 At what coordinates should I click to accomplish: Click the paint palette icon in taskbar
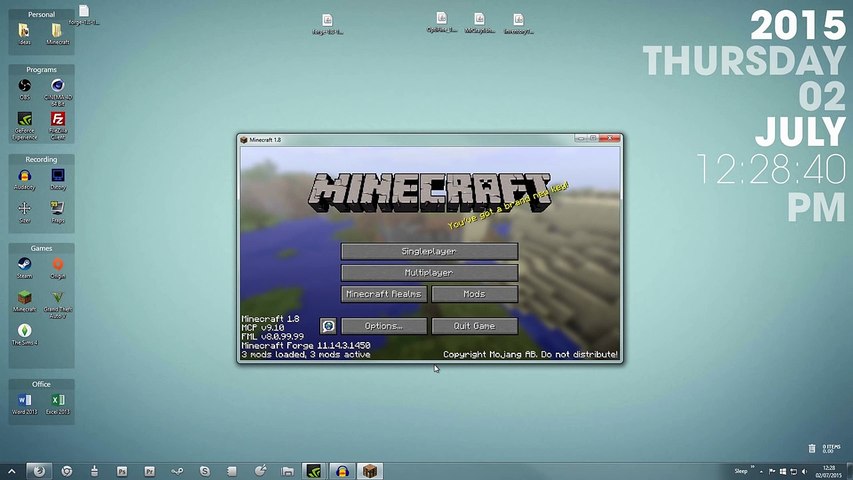coord(260,471)
